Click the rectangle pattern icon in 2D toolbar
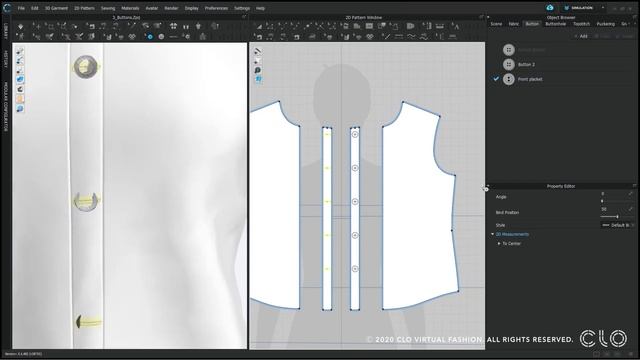 click(x=369, y=26)
